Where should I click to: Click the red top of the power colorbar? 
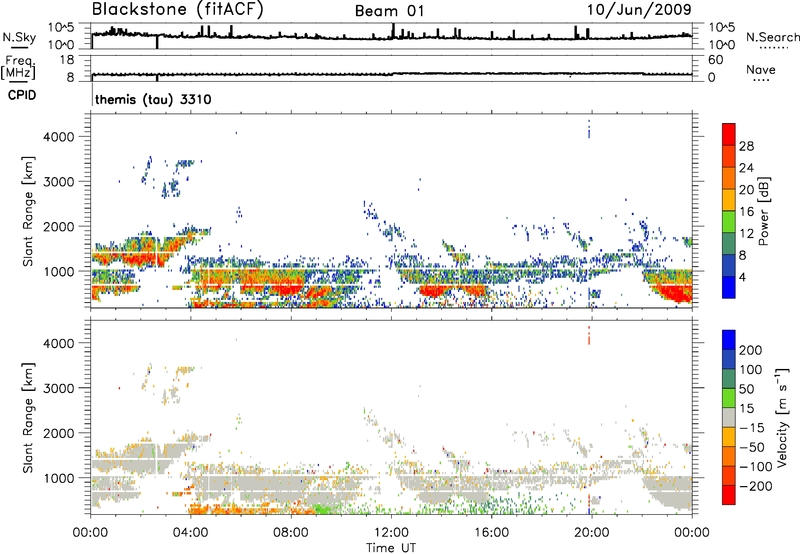click(729, 134)
